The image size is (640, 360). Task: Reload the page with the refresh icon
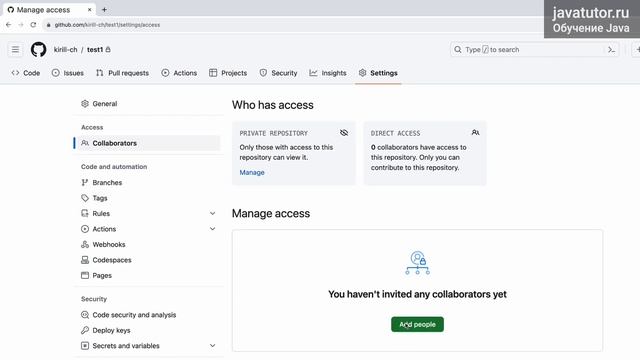coord(33,25)
